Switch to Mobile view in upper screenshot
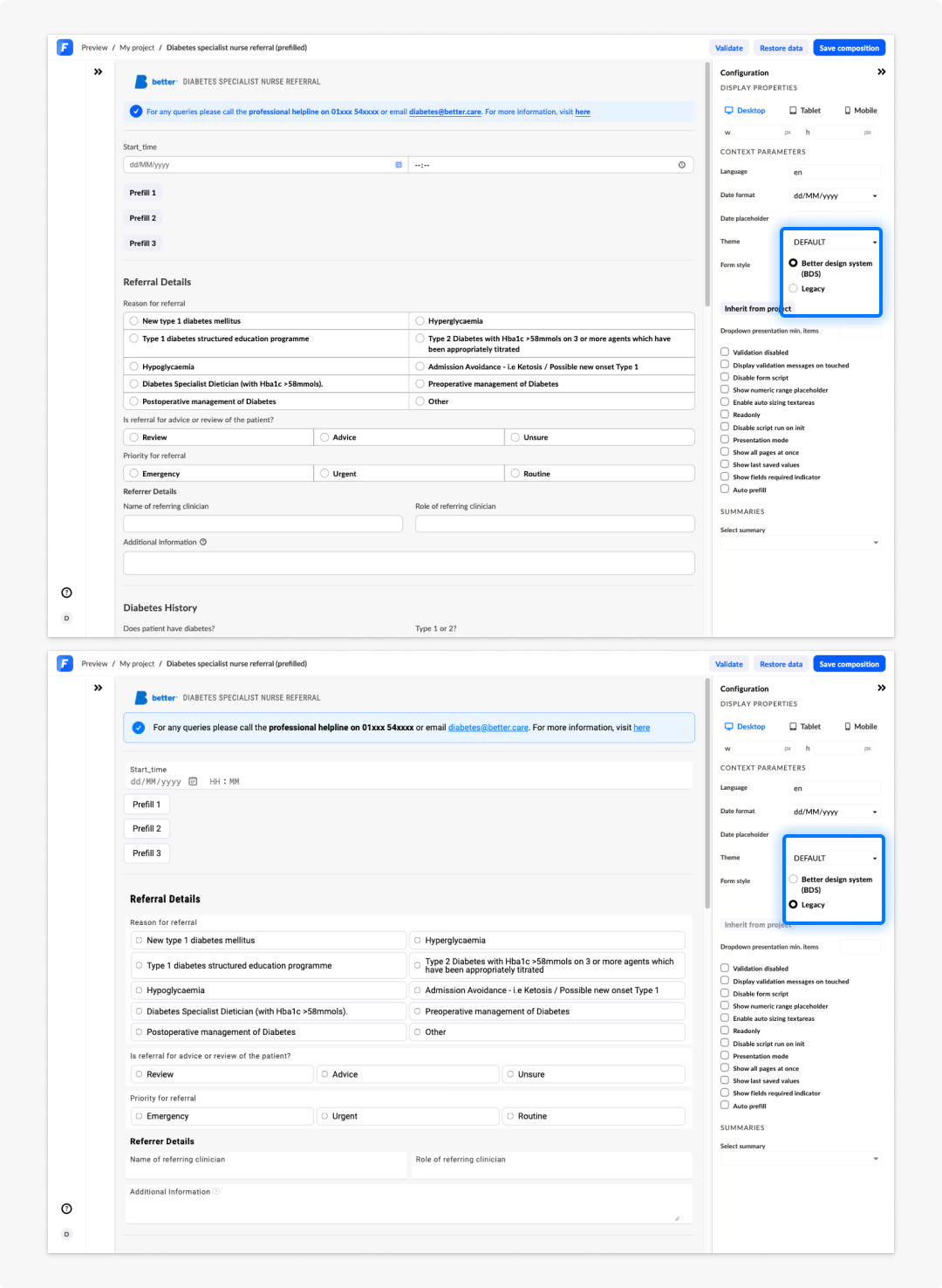Screen dimensions: 942x1288 (x=861, y=111)
